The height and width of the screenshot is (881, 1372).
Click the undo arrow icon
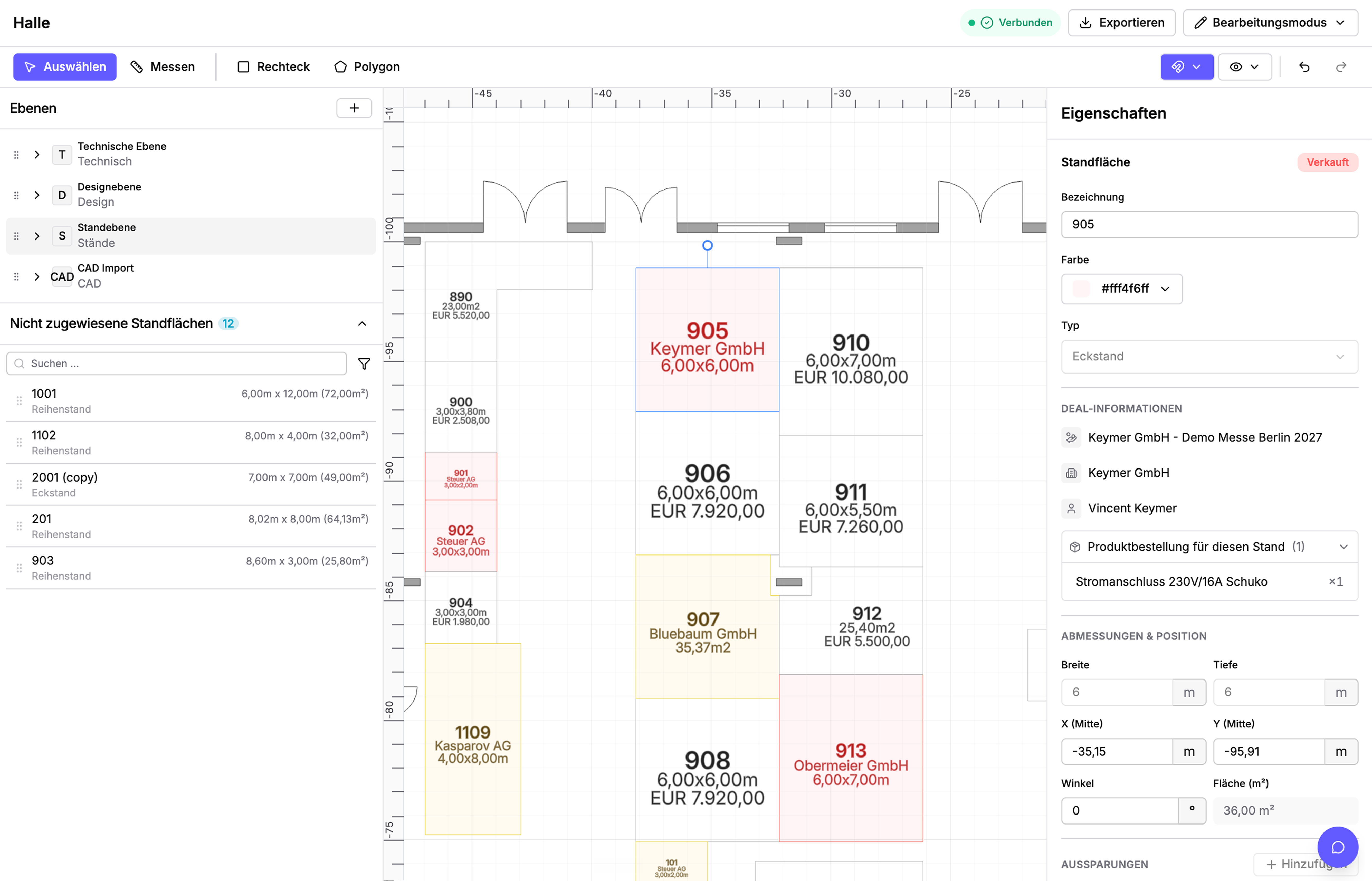[x=1304, y=67]
